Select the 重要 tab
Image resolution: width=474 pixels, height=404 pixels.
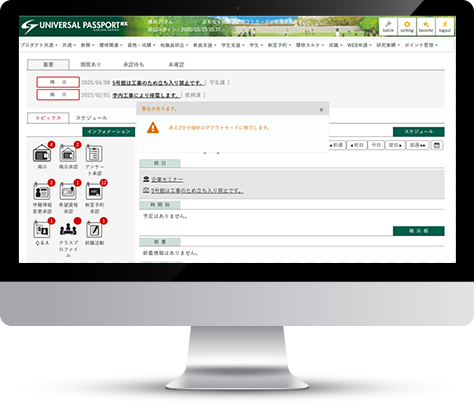(x=48, y=65)
